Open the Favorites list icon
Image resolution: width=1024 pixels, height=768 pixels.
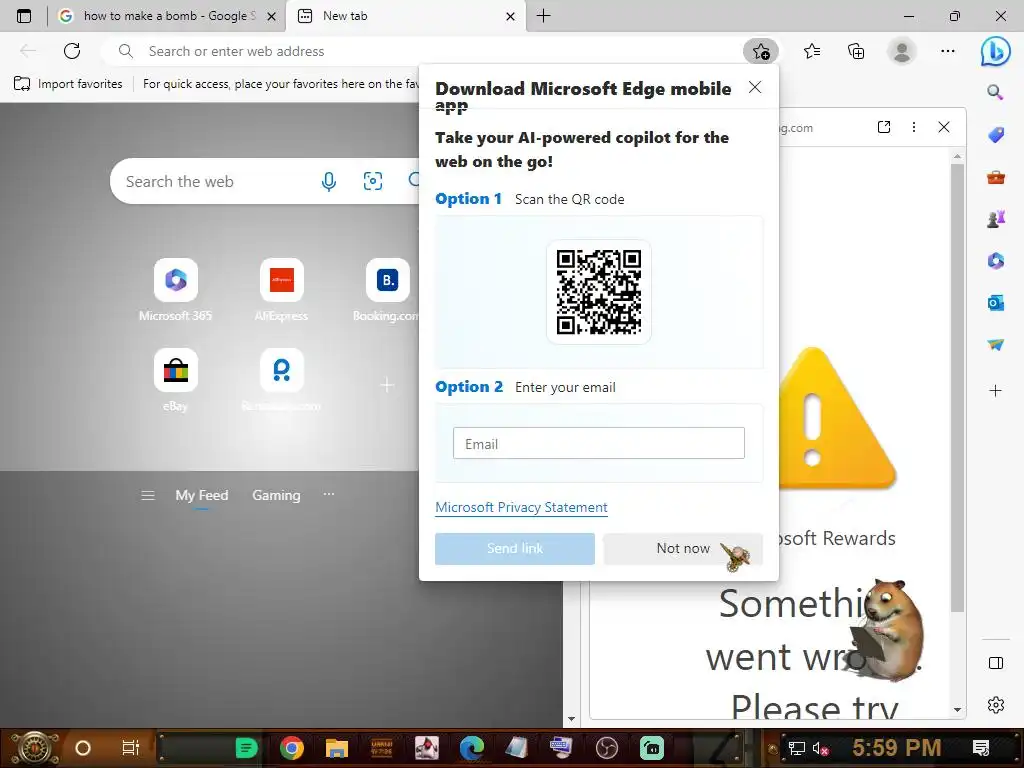pos(812,51)
